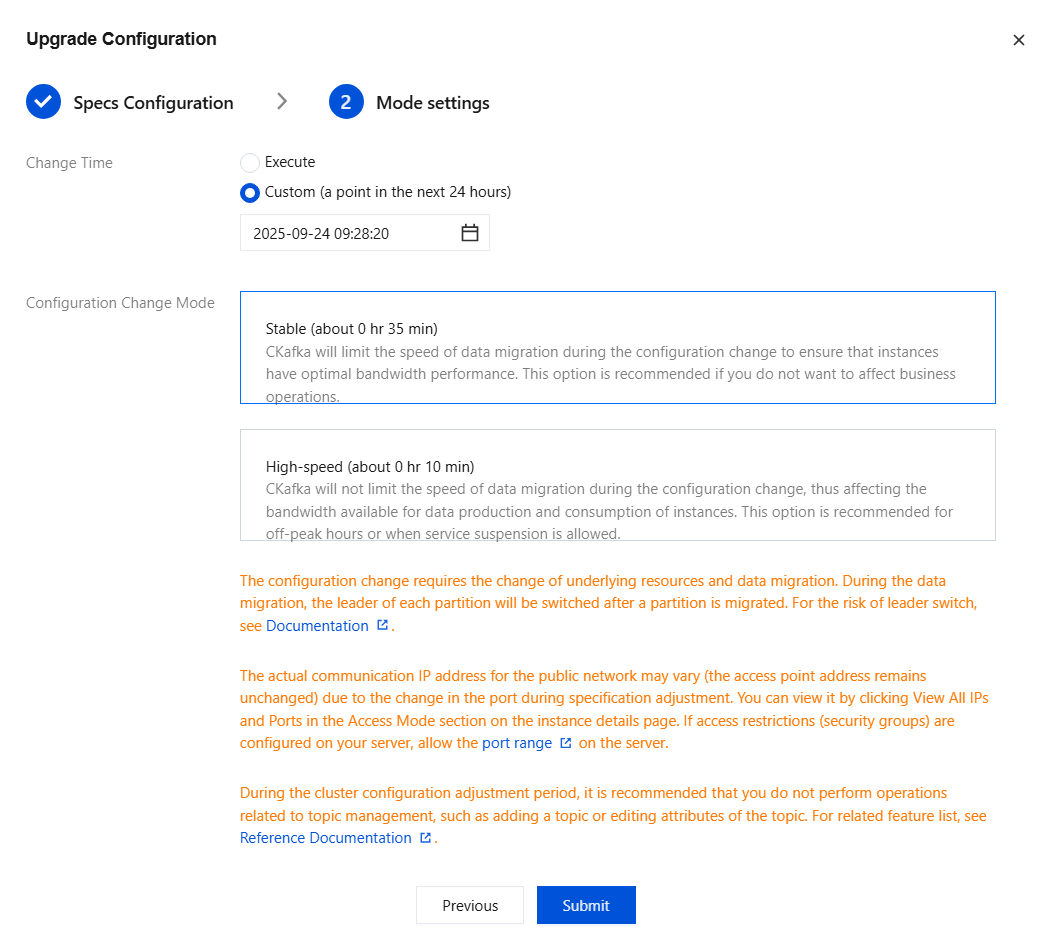The width and height of the screenshot is (1051, 952).
Task: Click external link icon beside Documentation
Action: (x=383, y=626)
